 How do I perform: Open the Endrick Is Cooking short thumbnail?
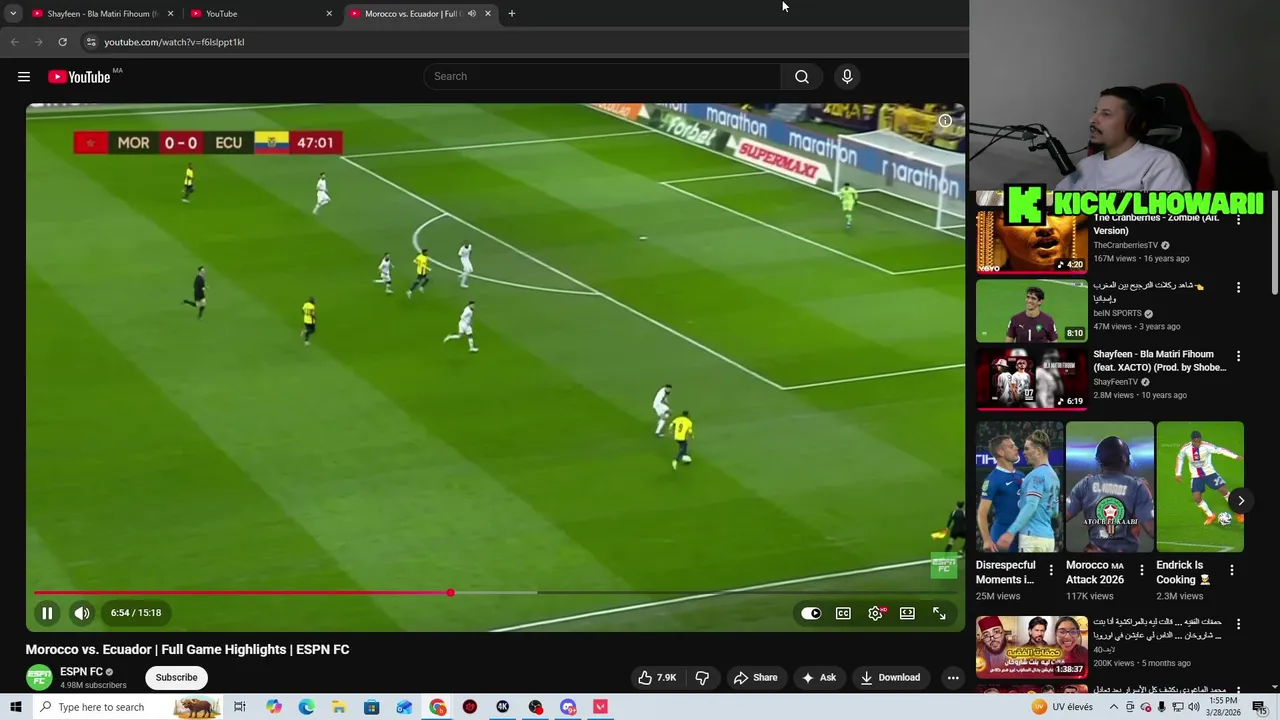1200,487
